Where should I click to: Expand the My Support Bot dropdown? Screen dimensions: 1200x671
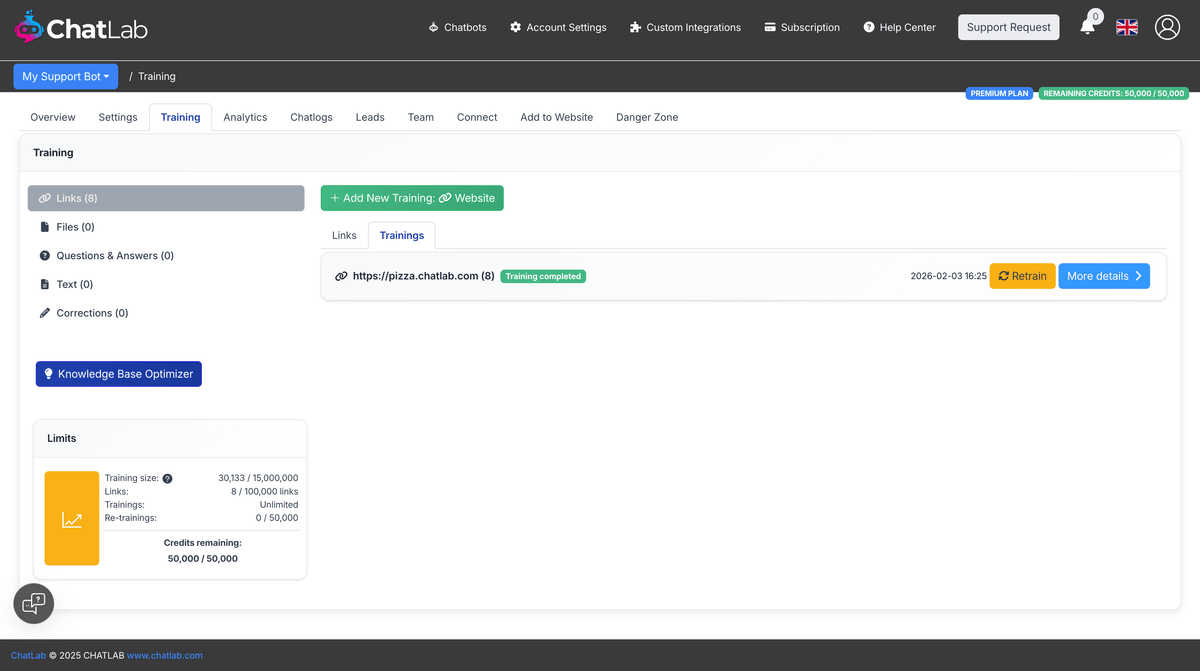point(66,76)
